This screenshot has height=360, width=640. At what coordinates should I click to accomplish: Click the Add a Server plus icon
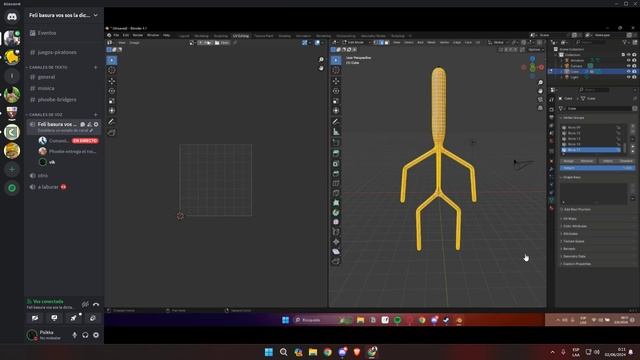point(12,169)
